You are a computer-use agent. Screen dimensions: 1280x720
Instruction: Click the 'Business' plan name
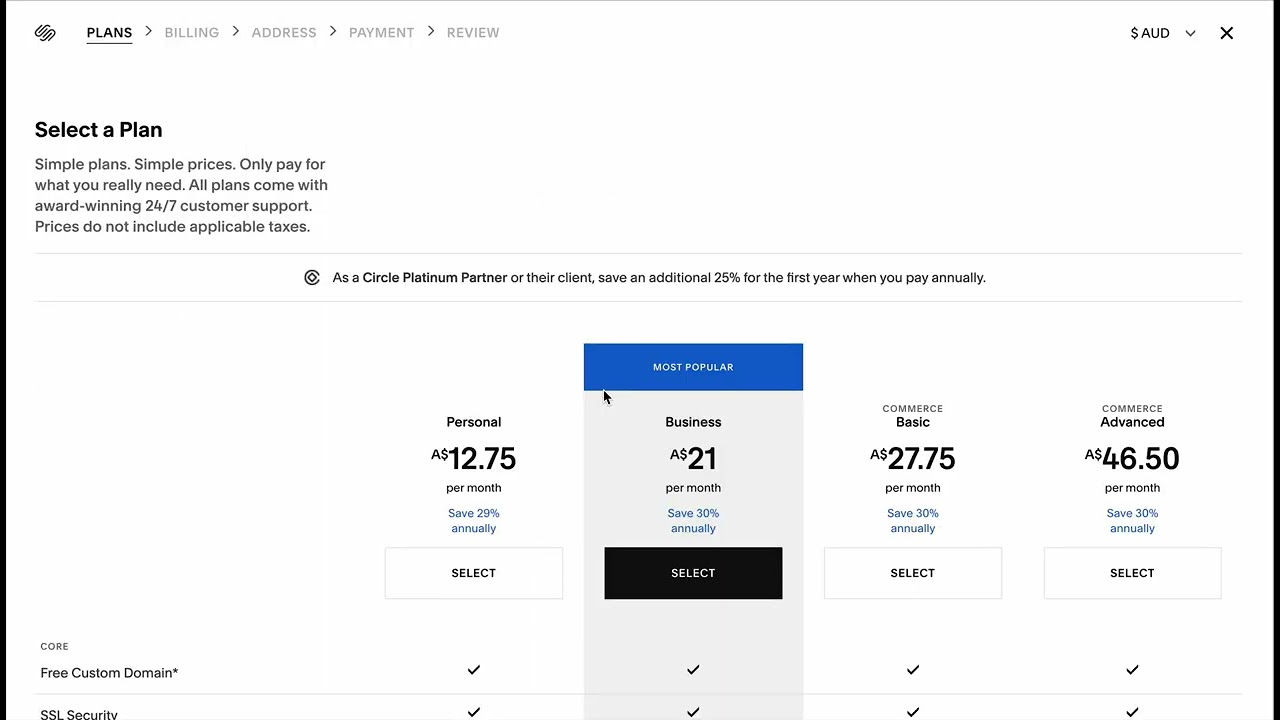pos(693,422)
